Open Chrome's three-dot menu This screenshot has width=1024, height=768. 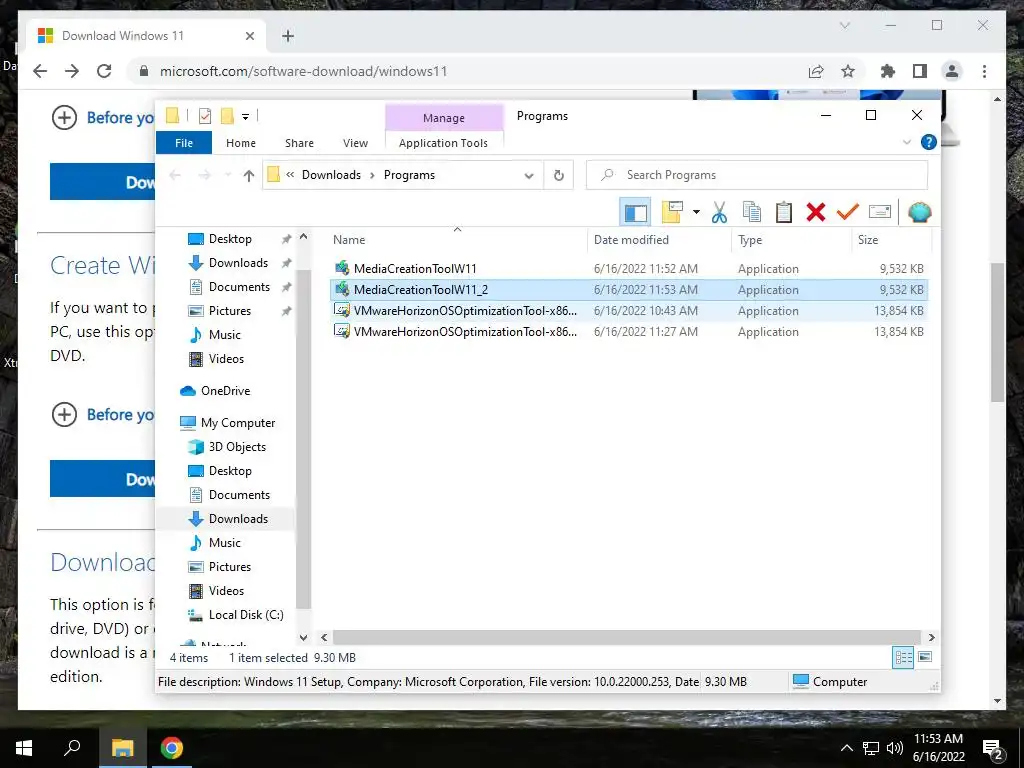[x=984, y=71]
